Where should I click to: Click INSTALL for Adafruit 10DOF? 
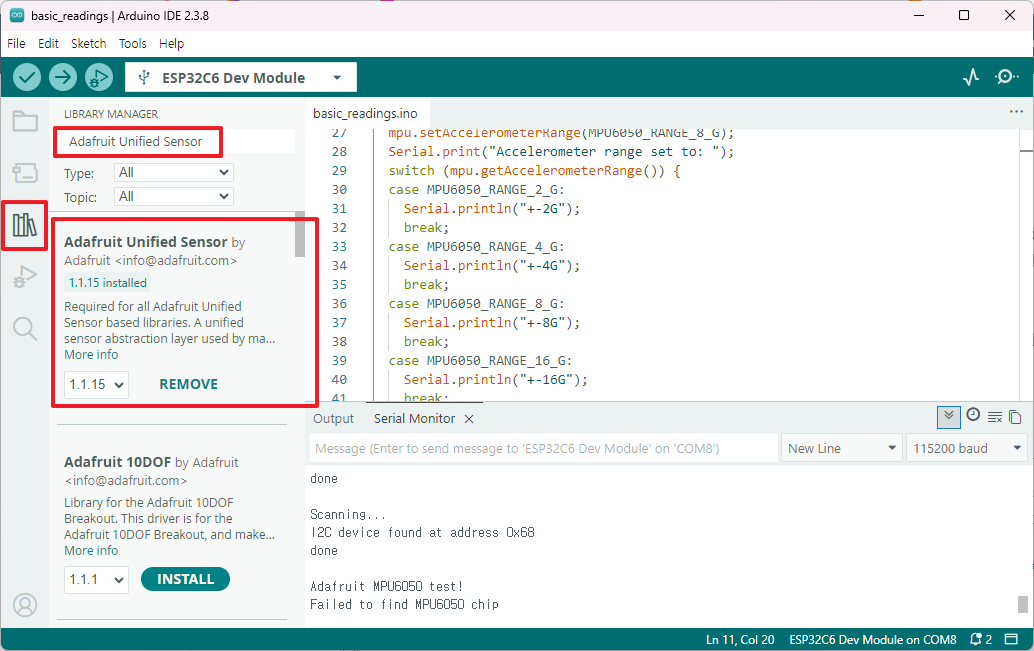click(x=185, y=579)
